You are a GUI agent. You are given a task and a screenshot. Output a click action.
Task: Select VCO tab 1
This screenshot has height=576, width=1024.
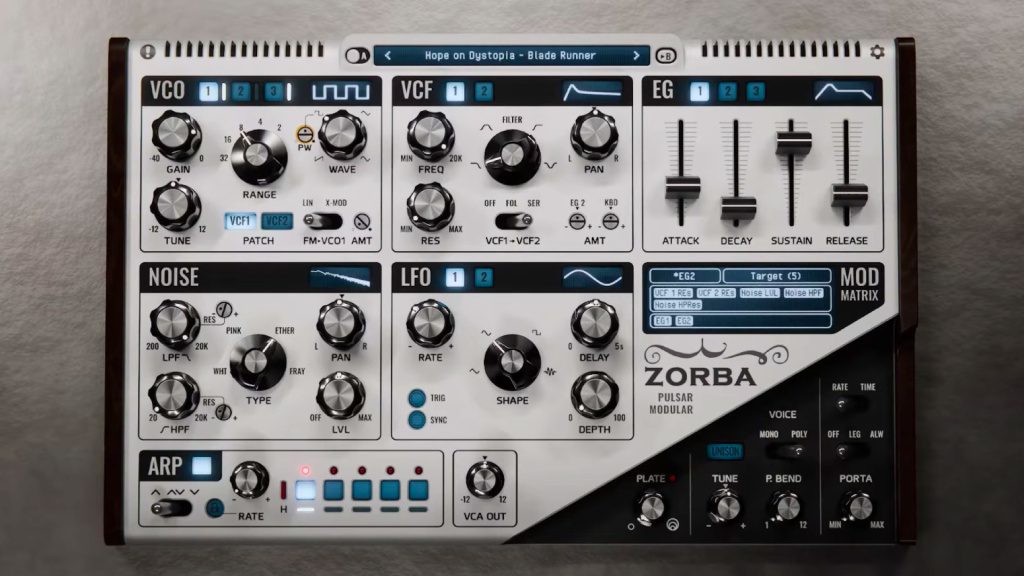tap(208, 91)
